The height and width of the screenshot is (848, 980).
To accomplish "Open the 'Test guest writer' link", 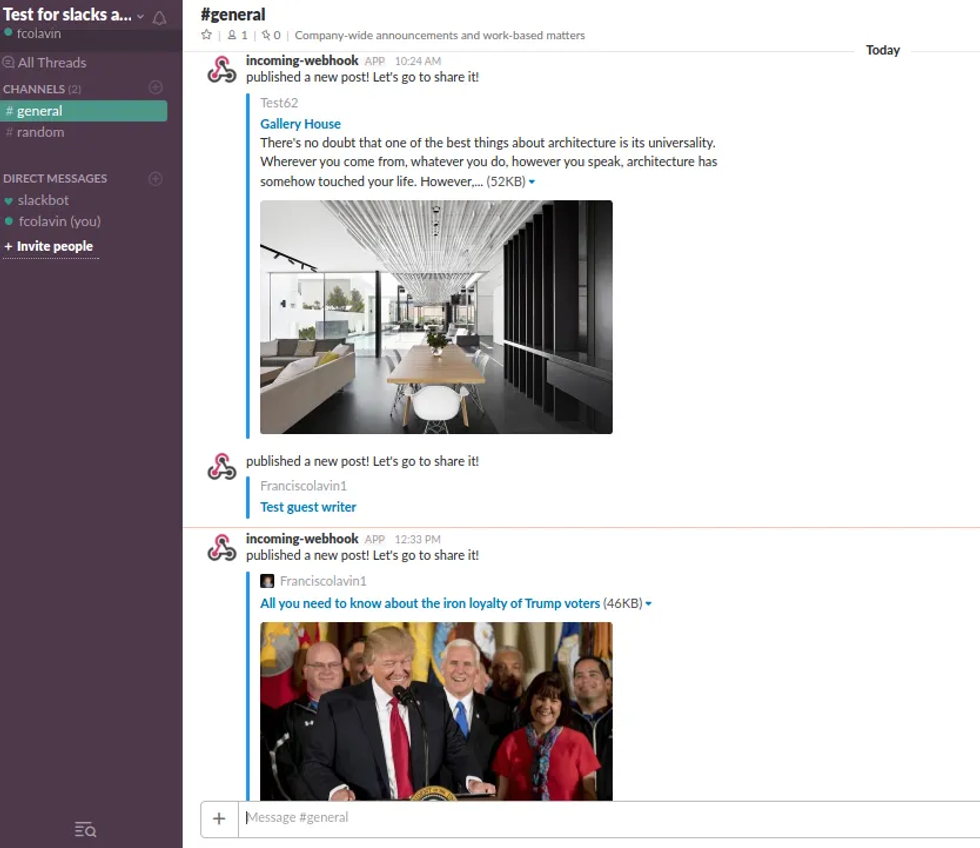I will click(308, 507).
